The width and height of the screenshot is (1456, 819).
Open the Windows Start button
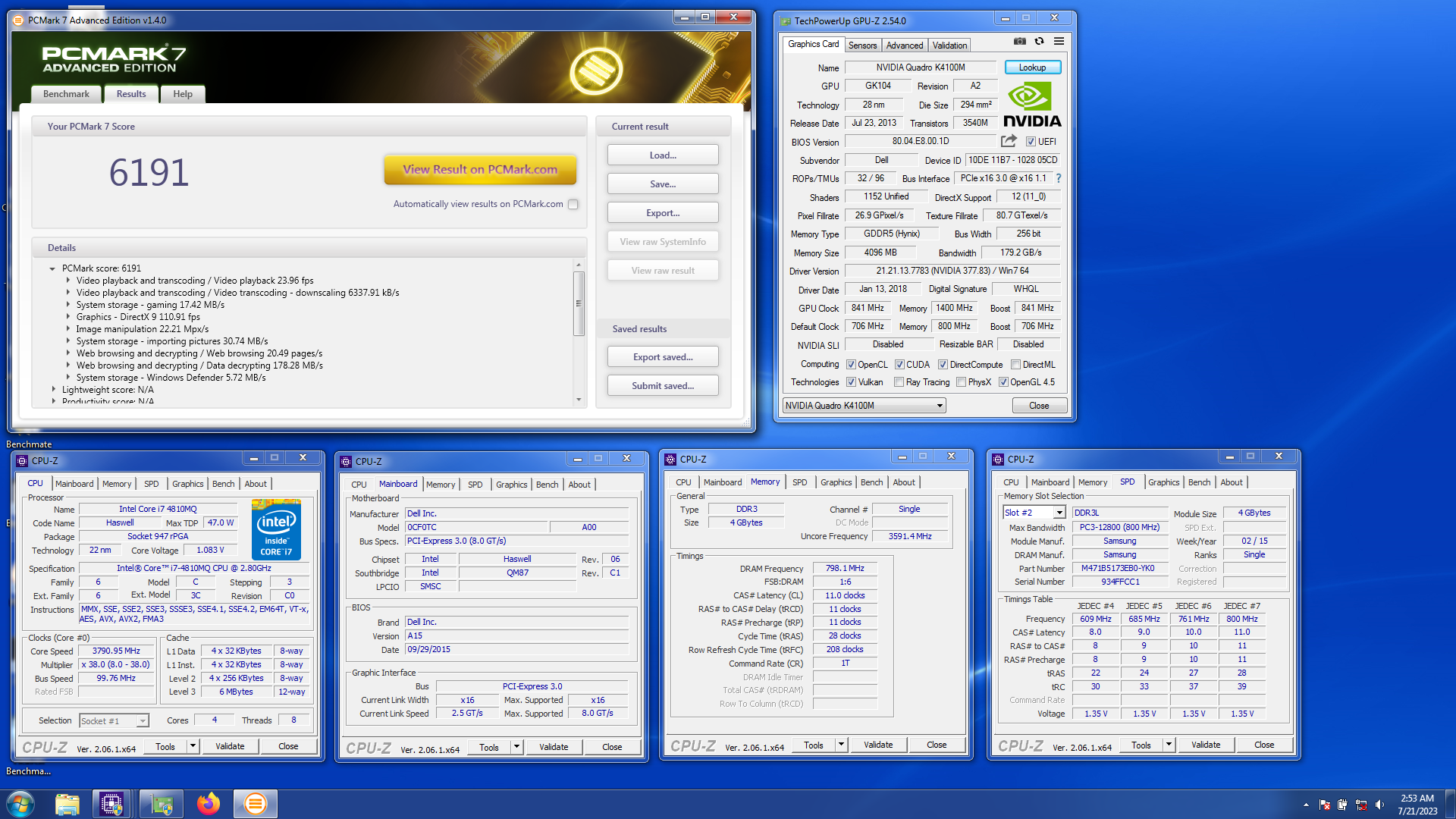point(20,804)
